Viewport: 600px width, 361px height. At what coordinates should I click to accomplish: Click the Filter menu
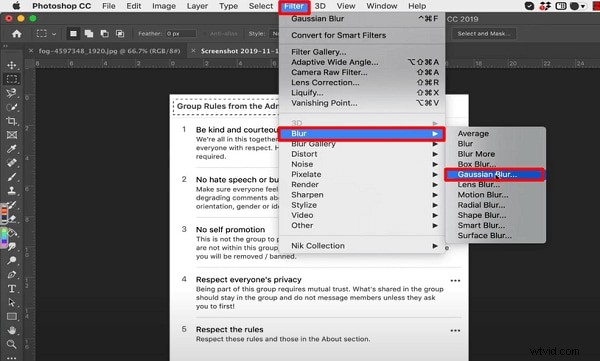point(294,6)
